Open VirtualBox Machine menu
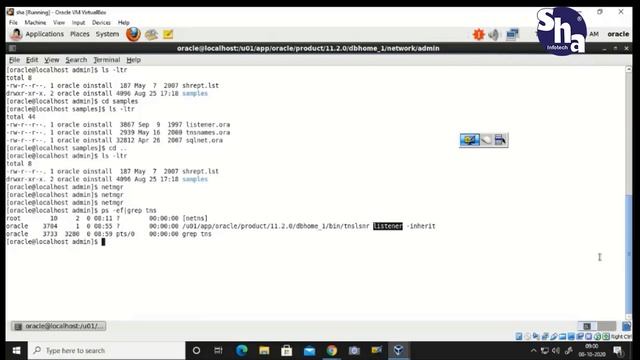Image resolution: width=640 pixels, height=360 pixels. point(35,22)
